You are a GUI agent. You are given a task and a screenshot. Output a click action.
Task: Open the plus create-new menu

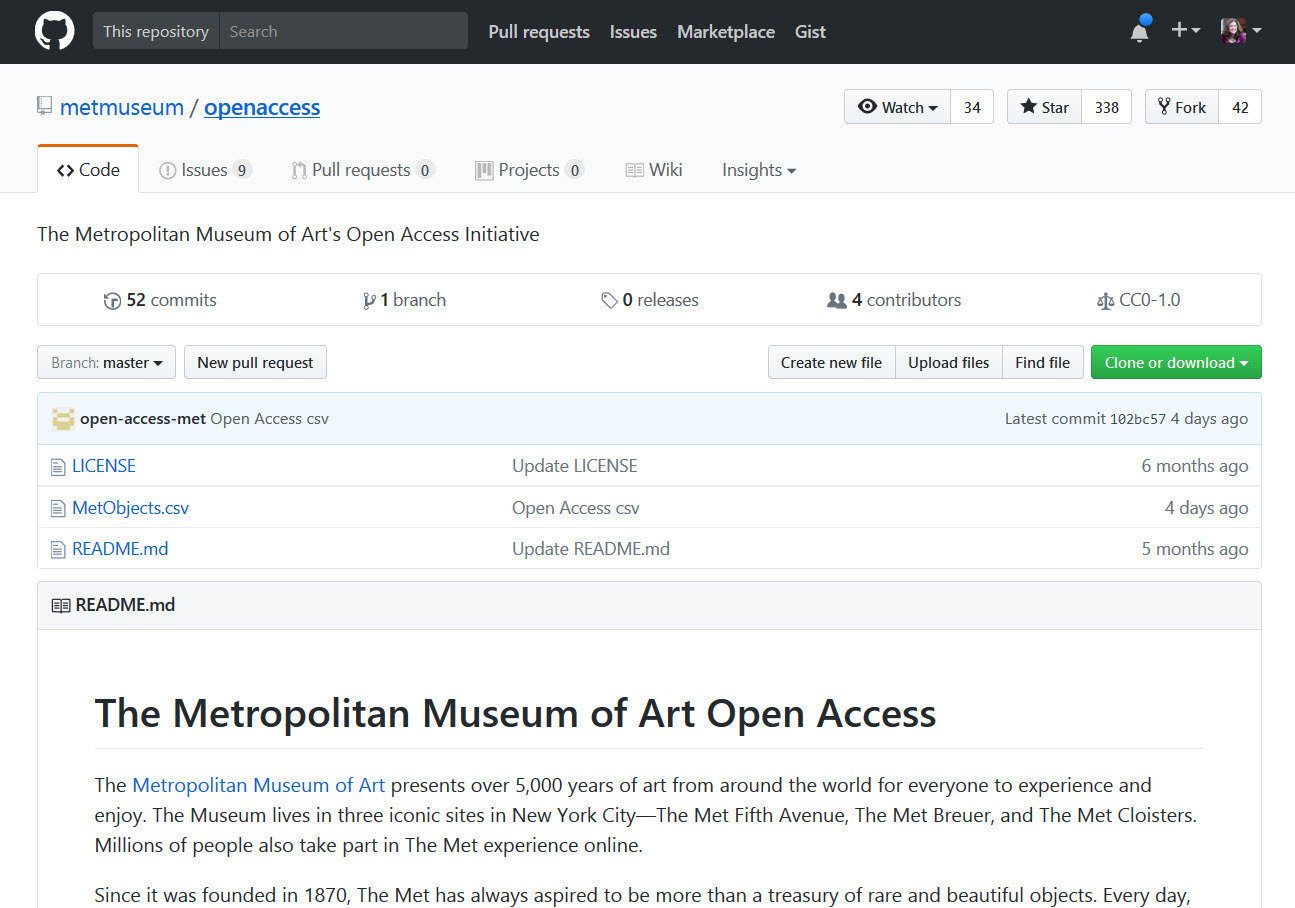pyautogui.click(x=1185, y=31)
